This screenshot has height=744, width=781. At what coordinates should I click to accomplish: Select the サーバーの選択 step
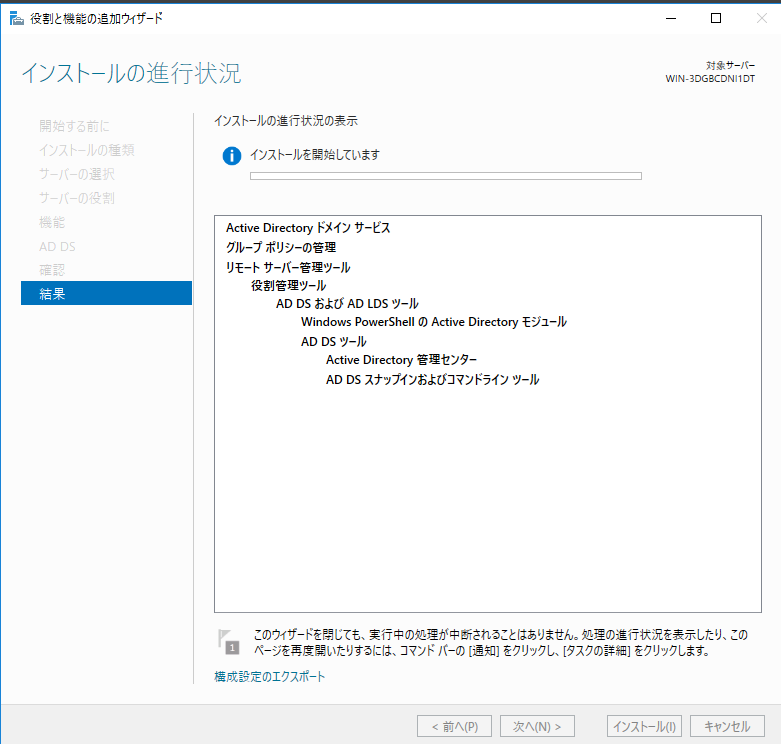pos(77,174)
